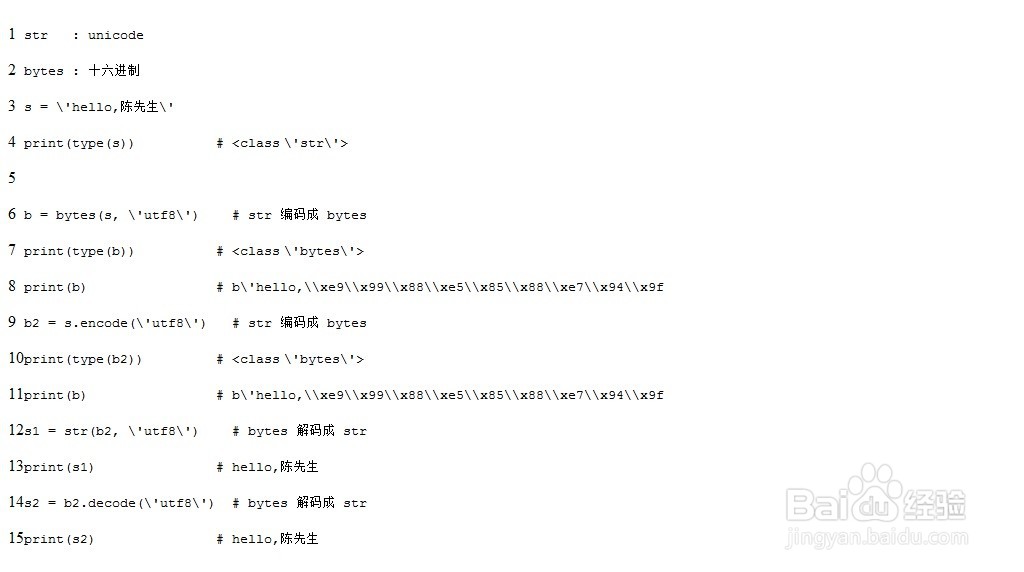This screenshot has height=572, width=1024.
Task: Click the s1 = str(b2, 'utf8') code
Action: [111, 432]
